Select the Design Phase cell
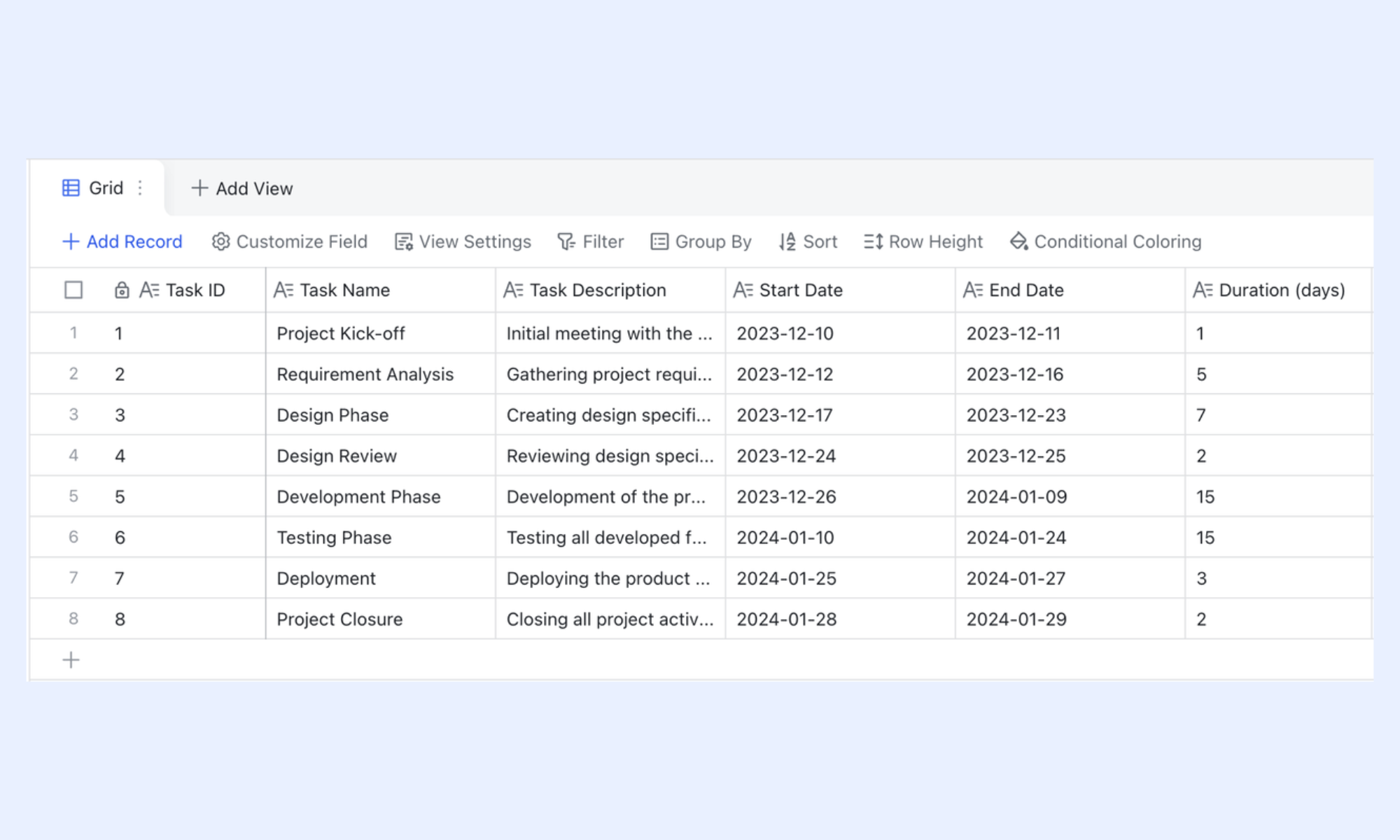The width and height of the screenshot is (1400, 840). point(381,415)
